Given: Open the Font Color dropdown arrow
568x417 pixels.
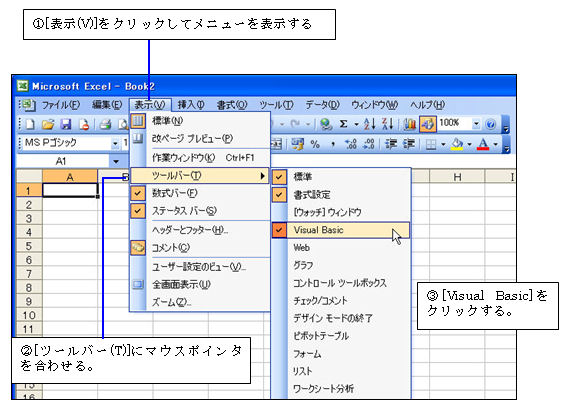Looking at the screenshot, I should coord(496,145).
